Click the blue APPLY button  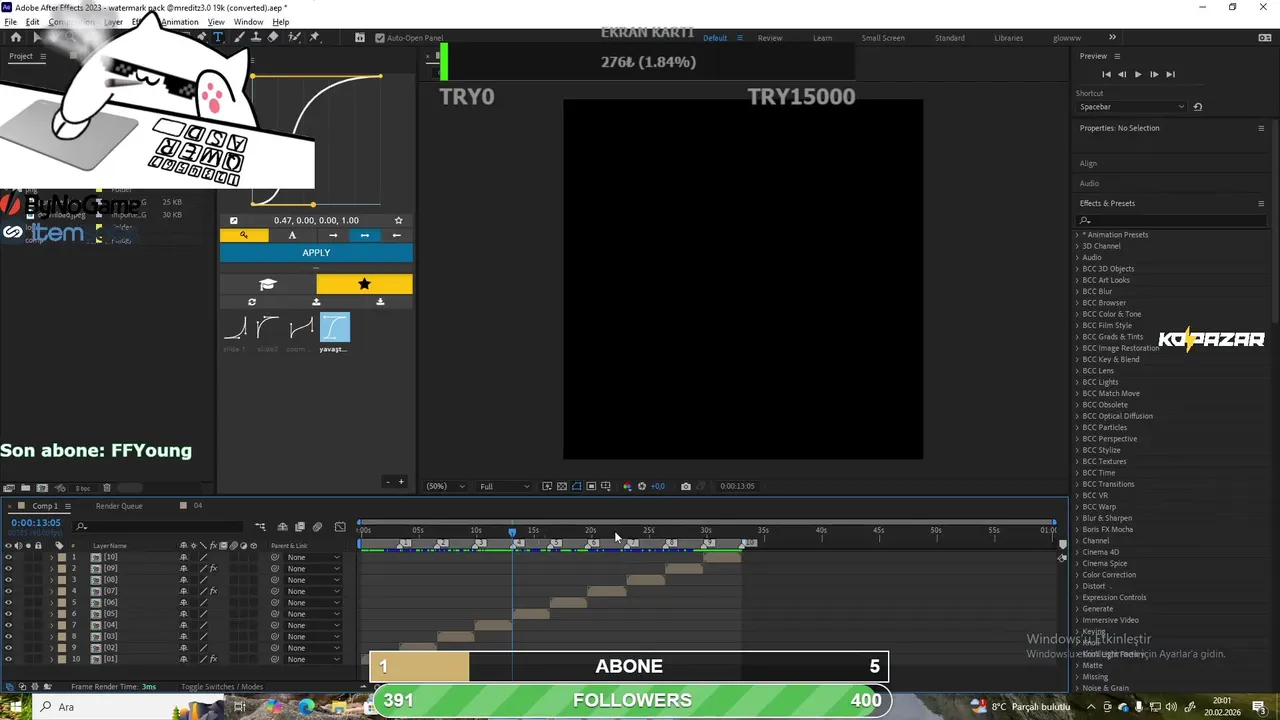pos(316,253)
